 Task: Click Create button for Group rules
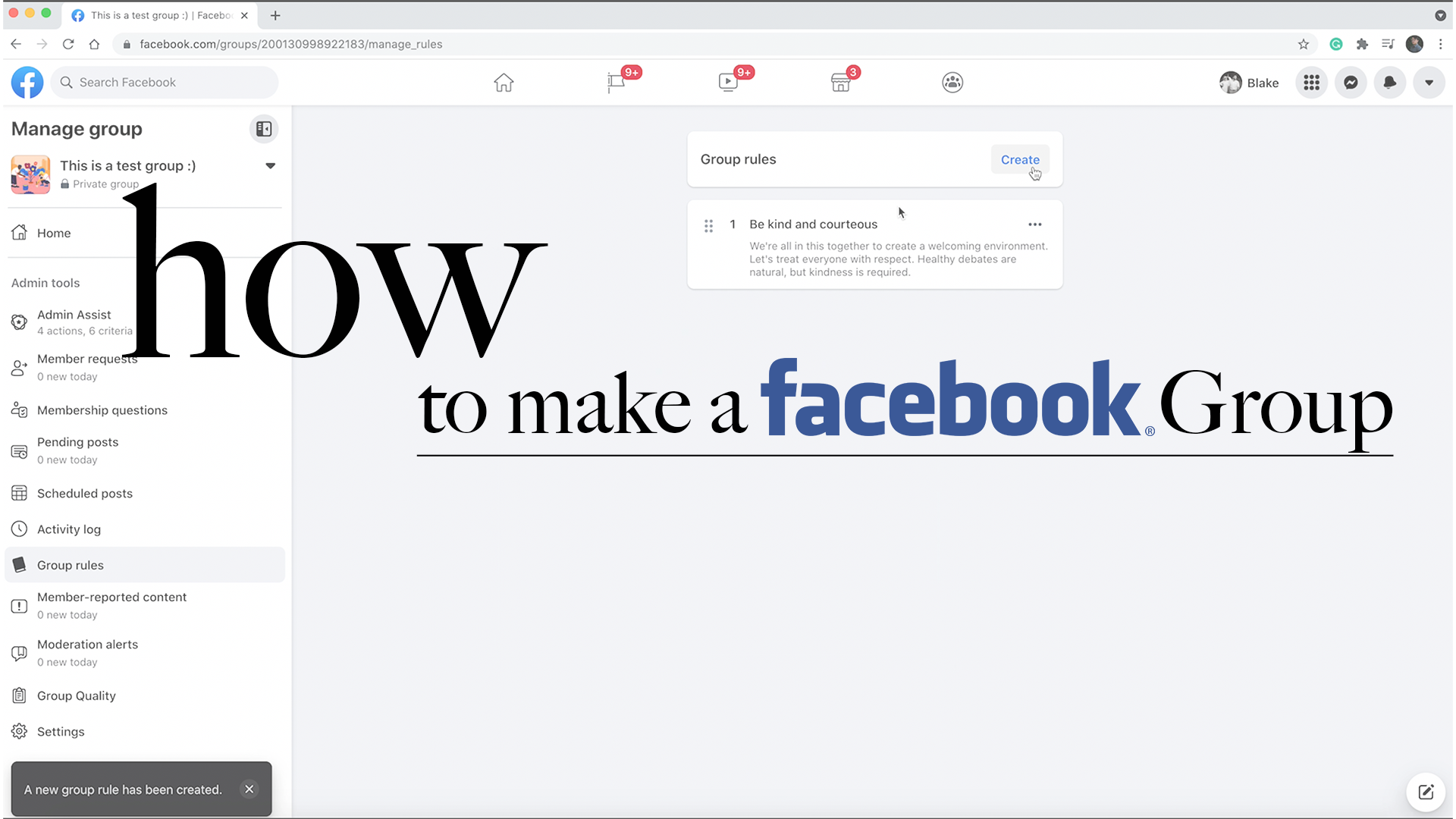1020,160
